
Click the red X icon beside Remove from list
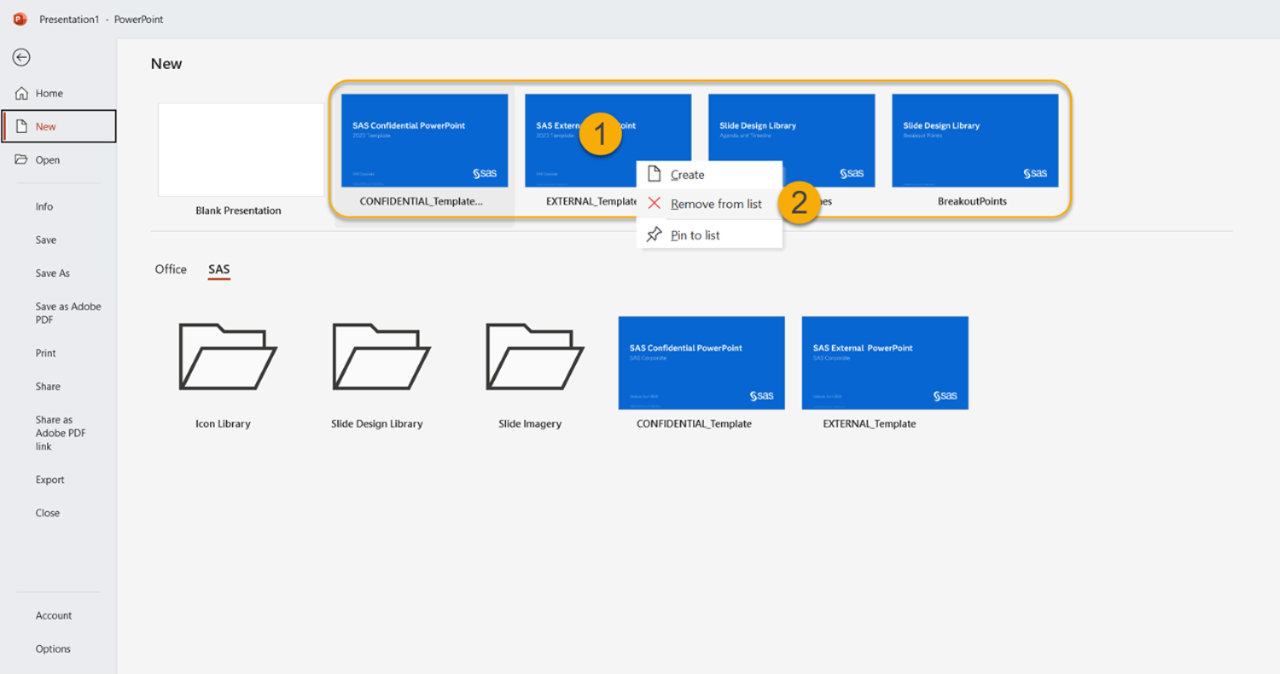[x=654, y=204]
